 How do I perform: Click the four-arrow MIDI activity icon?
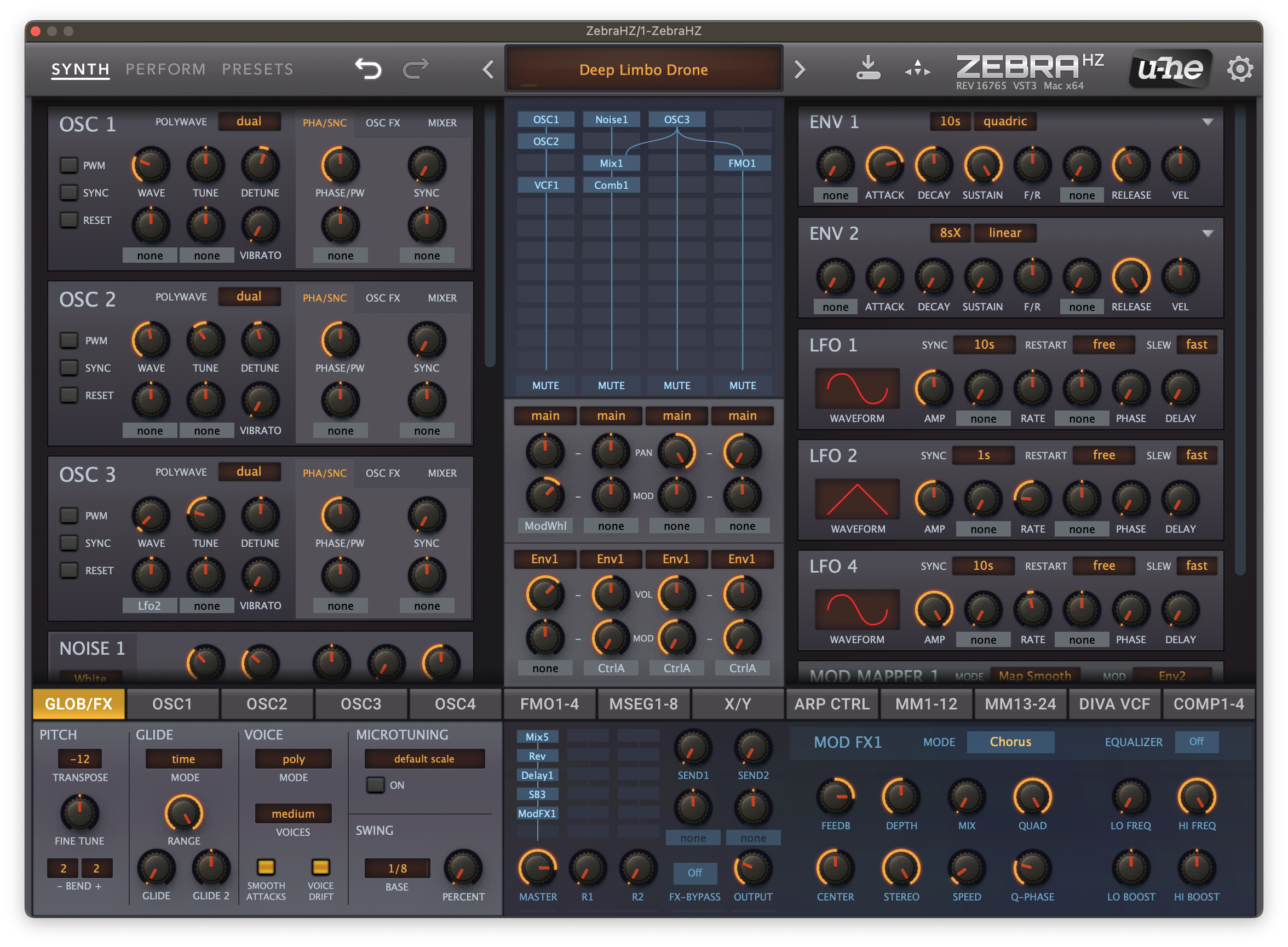[x=918, y=68]
